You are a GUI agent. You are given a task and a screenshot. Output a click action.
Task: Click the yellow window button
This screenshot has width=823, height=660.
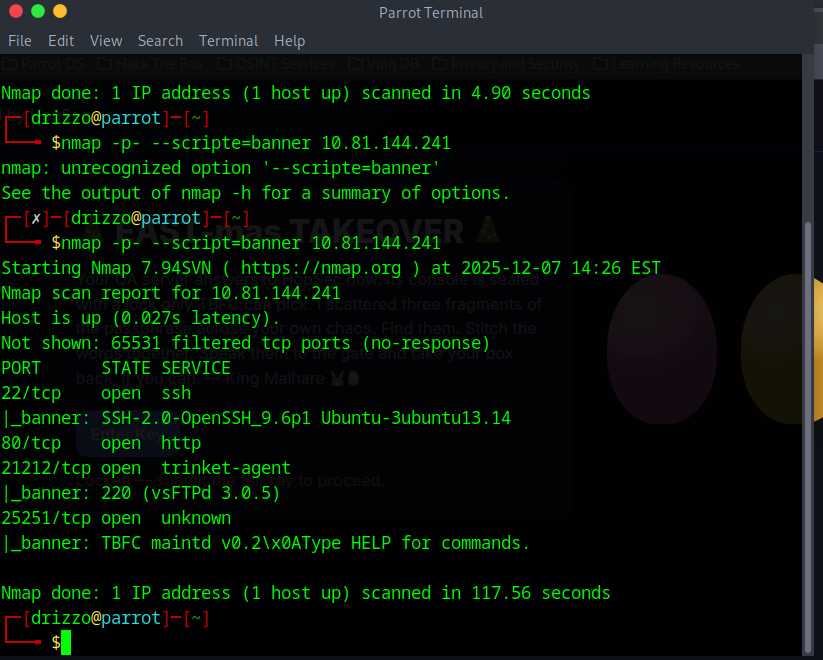point(60,11)
